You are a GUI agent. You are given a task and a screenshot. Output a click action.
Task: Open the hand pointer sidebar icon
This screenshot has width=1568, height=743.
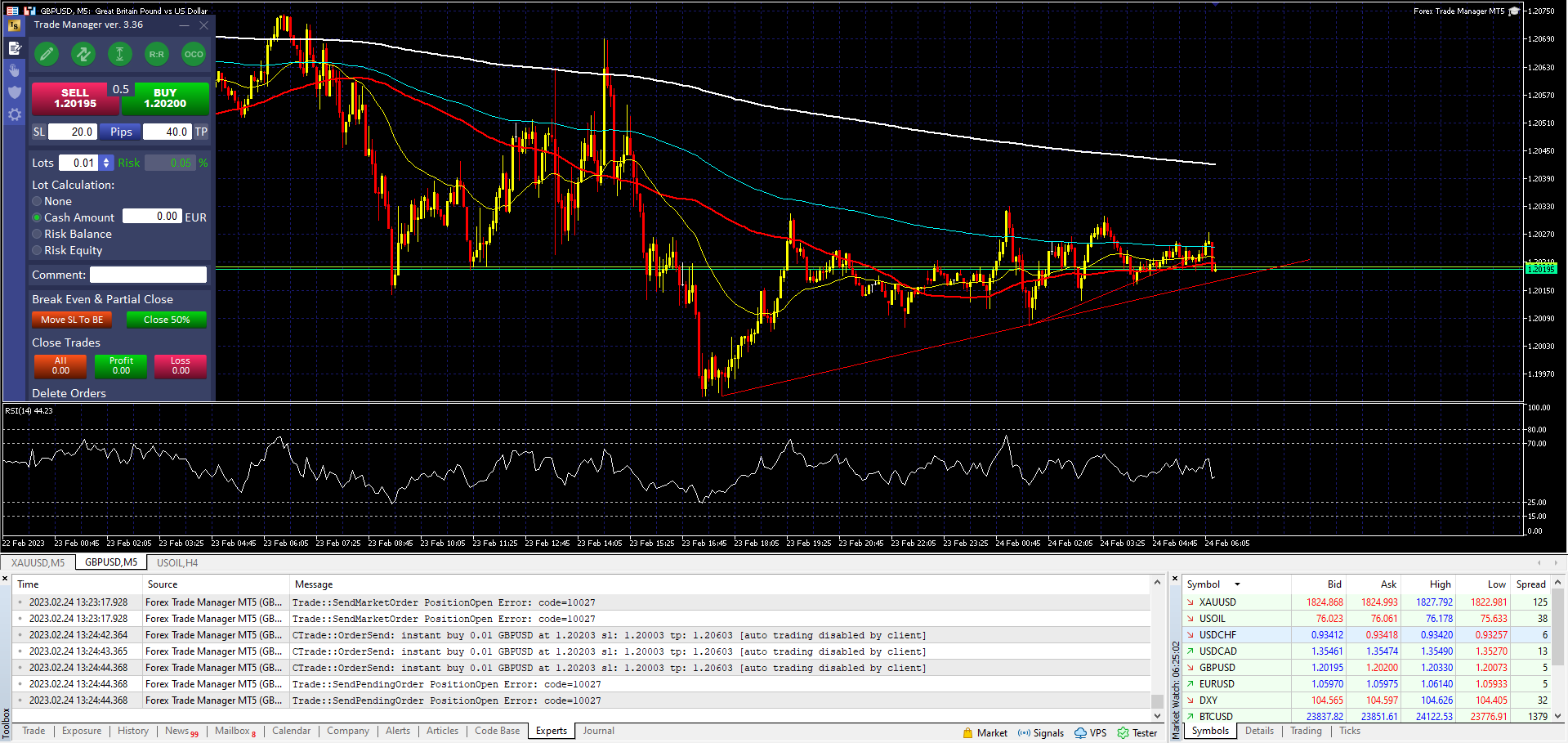(15, 70)
